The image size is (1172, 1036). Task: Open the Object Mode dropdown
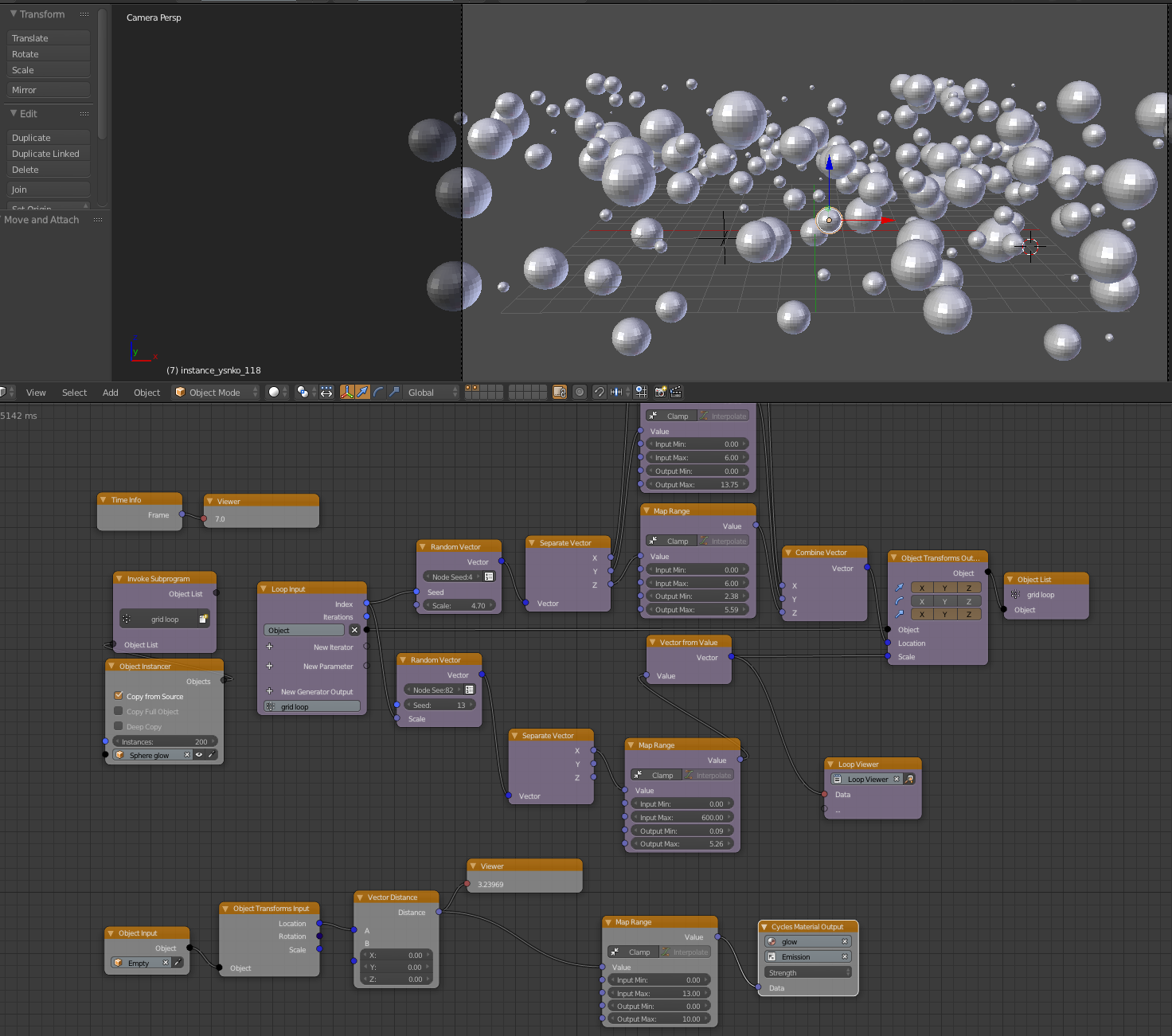coord(216,392)
